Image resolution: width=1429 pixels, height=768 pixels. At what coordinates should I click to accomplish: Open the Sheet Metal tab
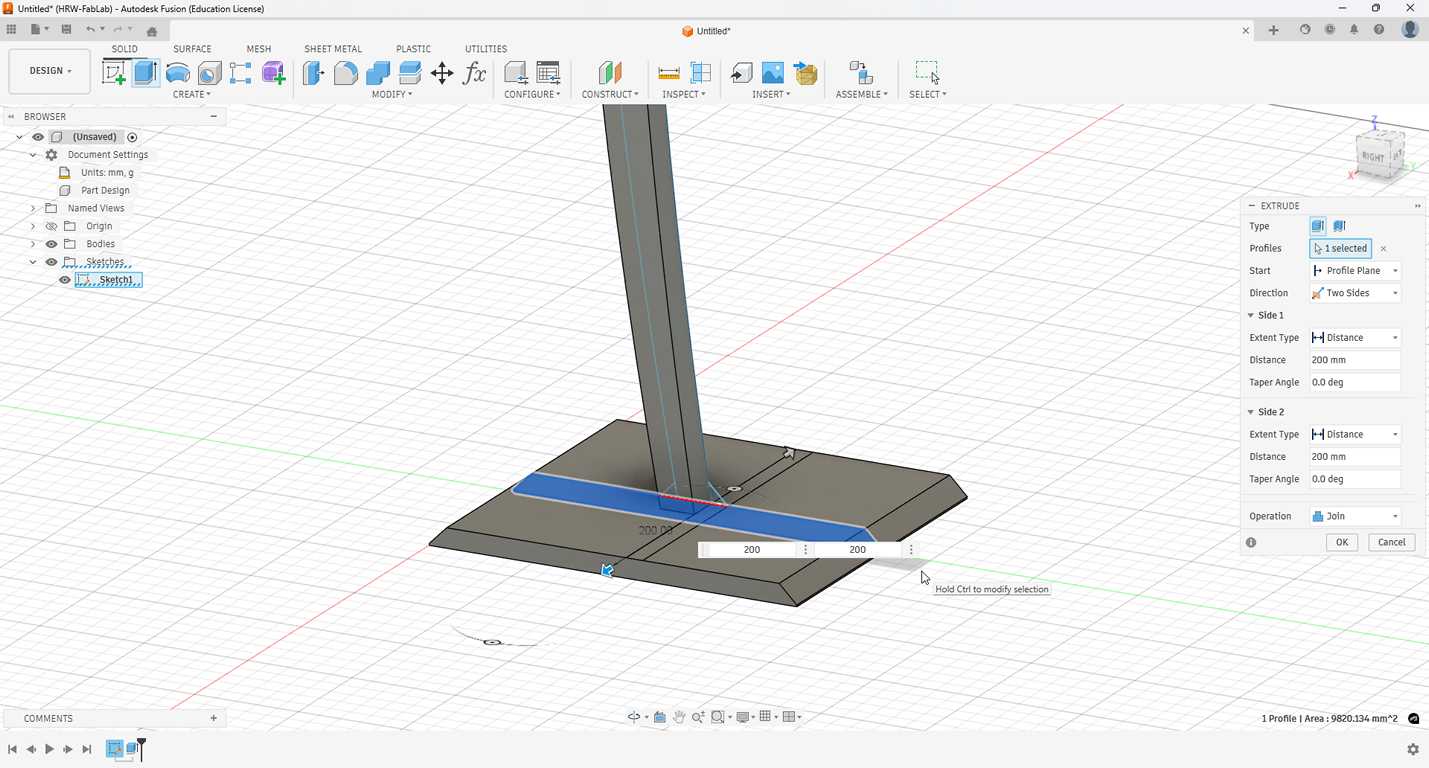point(333,49)
